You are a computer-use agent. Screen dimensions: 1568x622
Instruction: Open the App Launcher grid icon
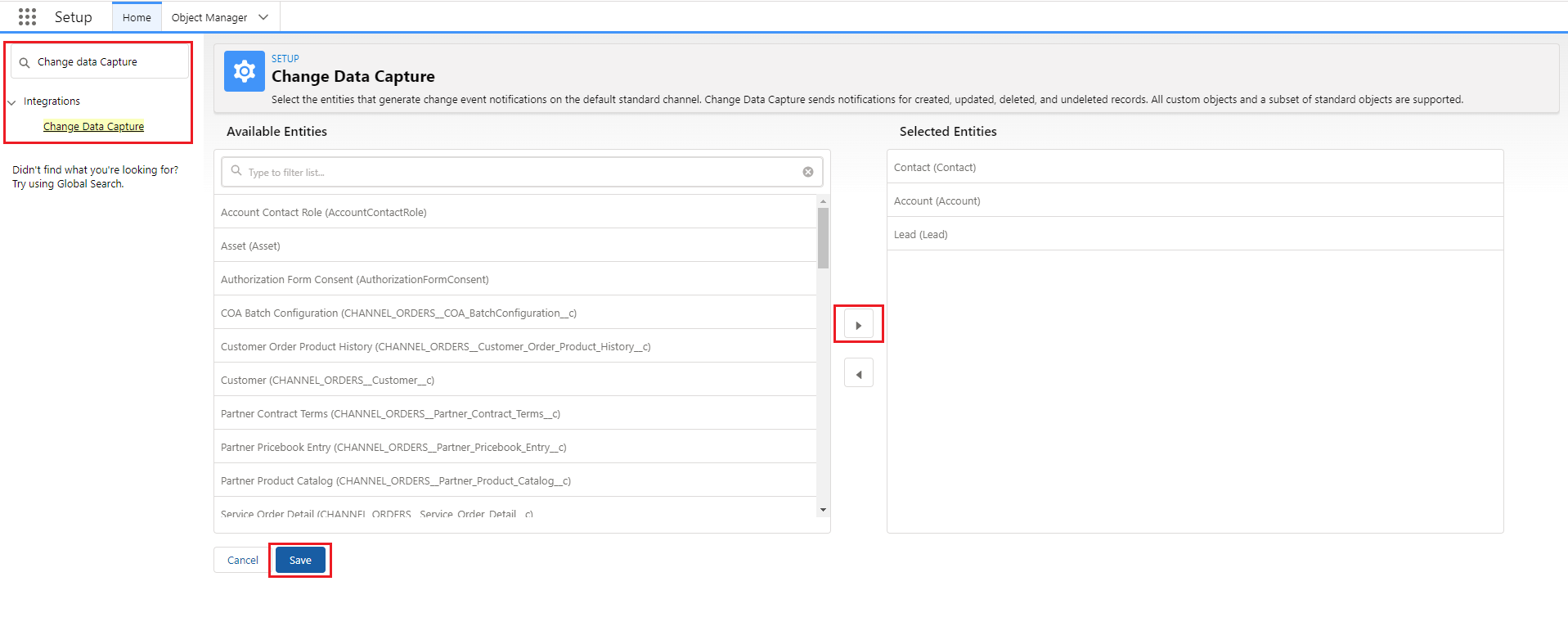point(27,17)
